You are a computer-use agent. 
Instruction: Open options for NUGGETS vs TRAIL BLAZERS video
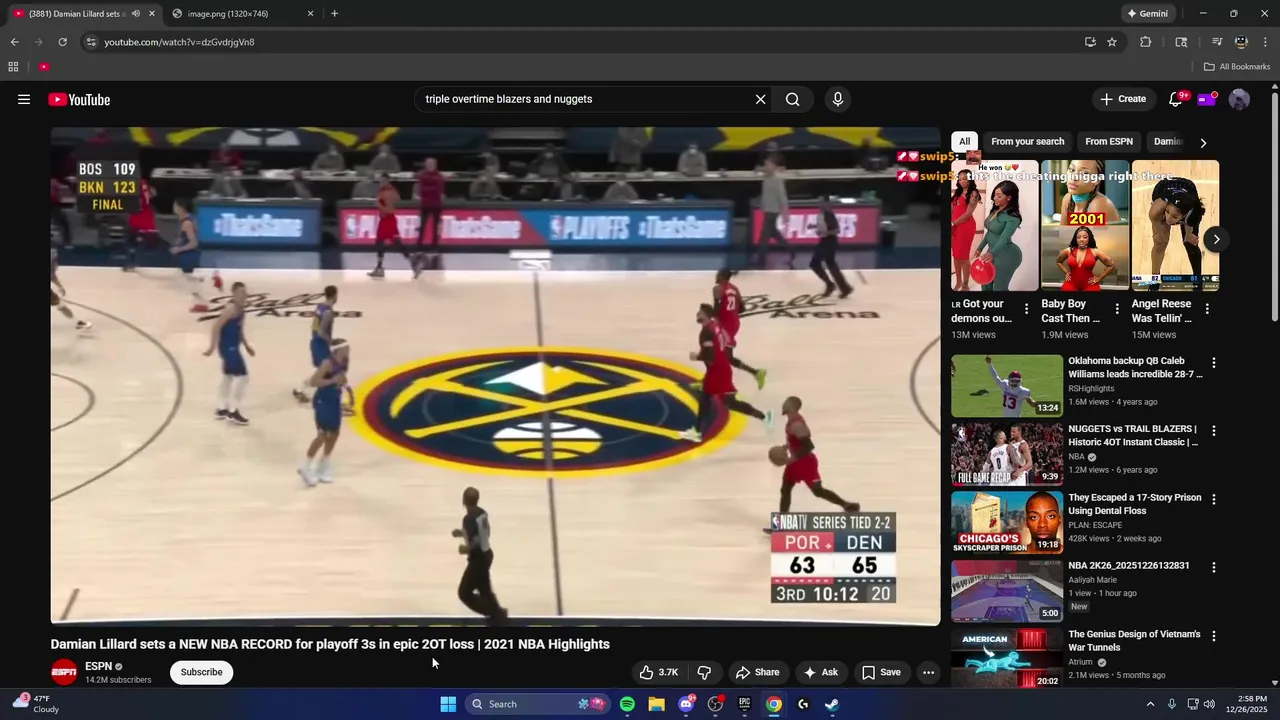1214,431
